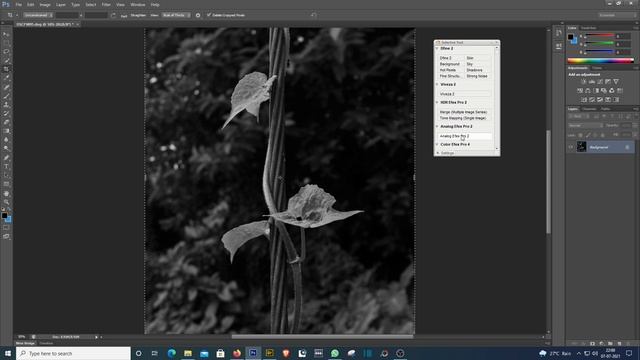Select the Zoom tool

6,202
